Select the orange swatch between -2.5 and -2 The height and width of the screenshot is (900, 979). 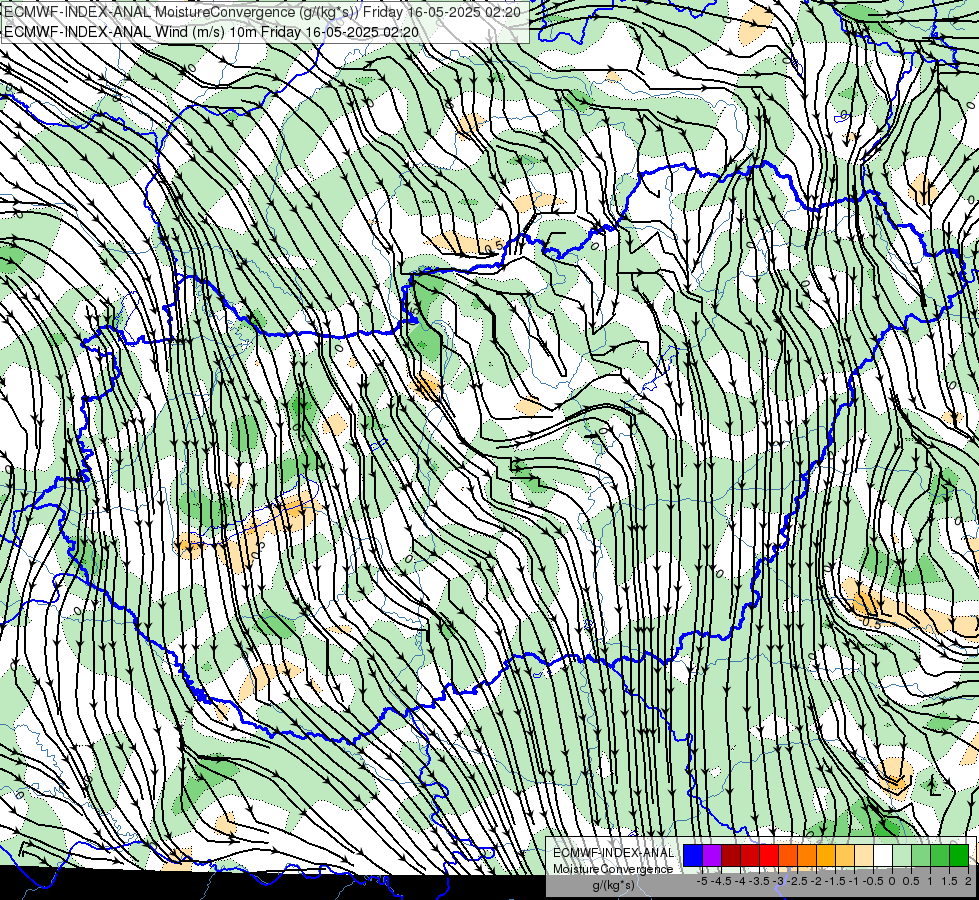point(807,855)
